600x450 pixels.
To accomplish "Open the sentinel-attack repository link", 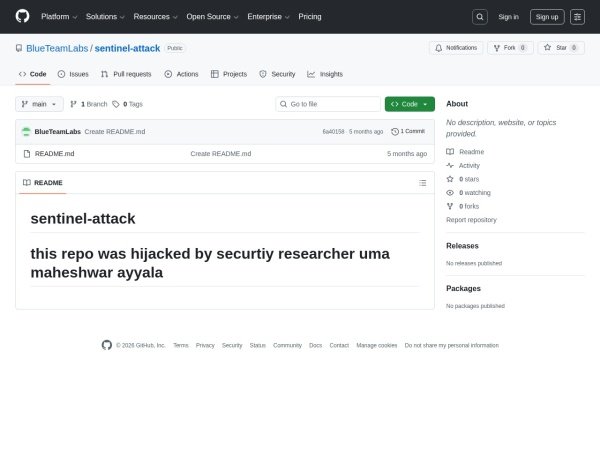I will click(127, 48).
